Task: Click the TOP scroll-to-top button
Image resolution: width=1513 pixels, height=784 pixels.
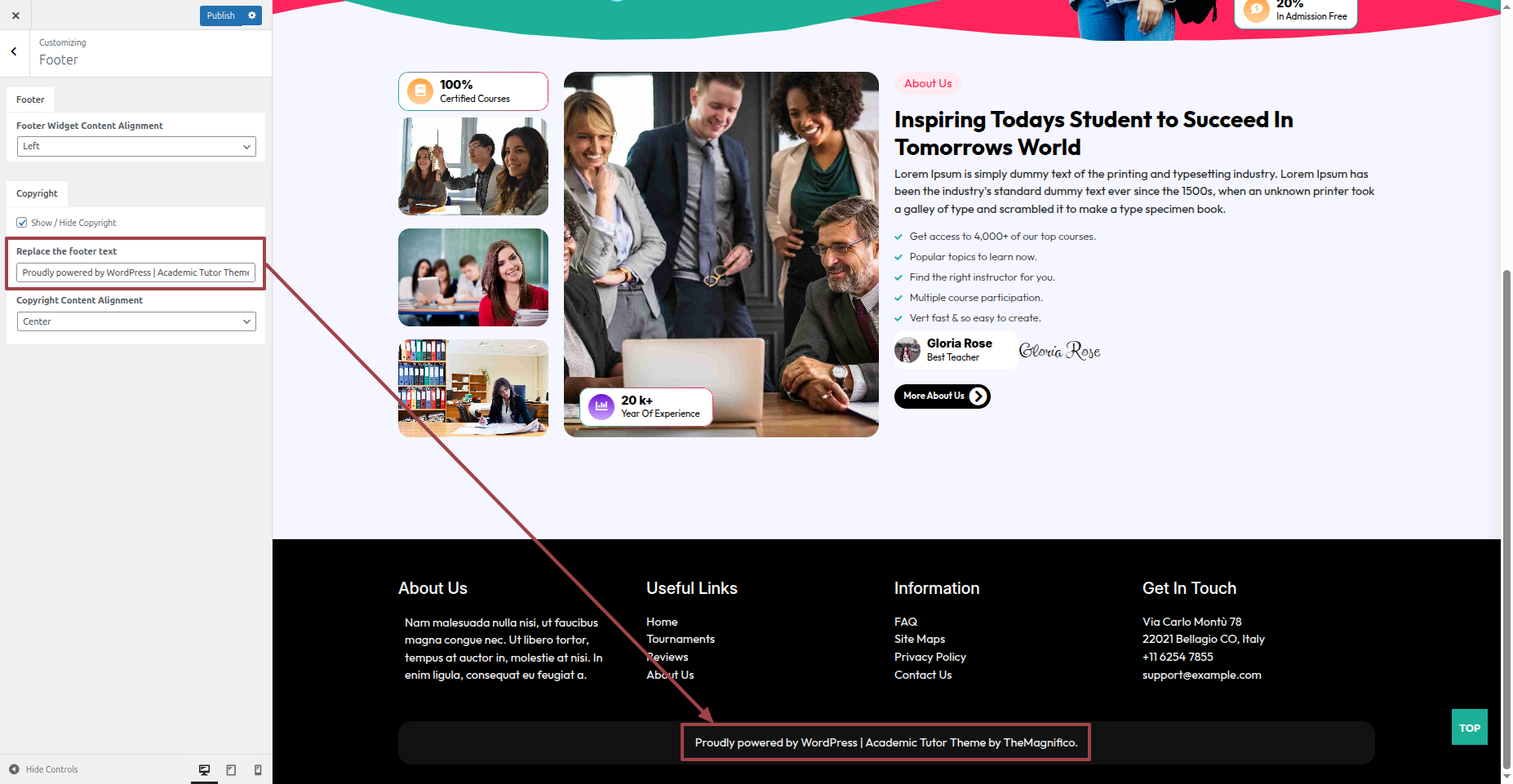Action: [x=1469, y=727]
